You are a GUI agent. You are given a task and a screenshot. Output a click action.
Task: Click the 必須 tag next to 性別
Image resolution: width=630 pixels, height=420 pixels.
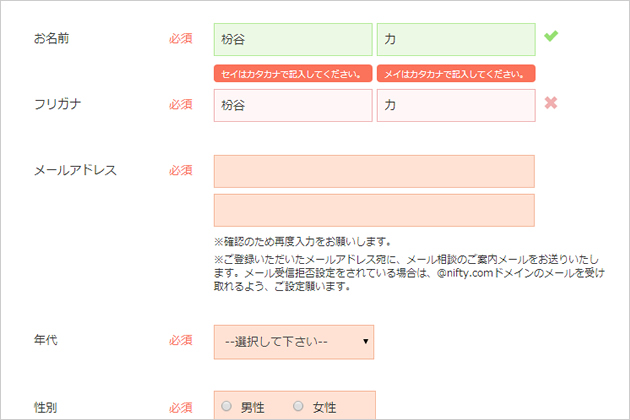point(180,408)
